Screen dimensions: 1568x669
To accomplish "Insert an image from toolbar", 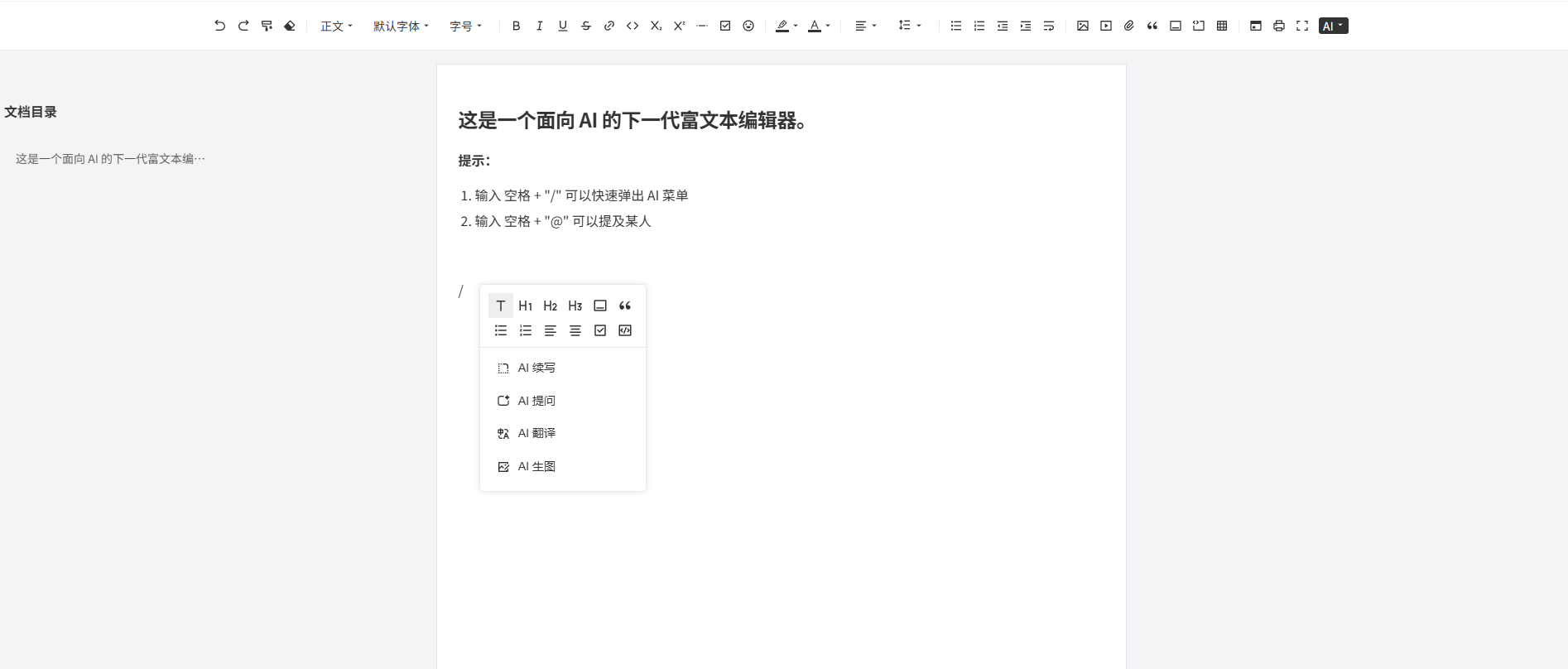I will click(x=1083, y=26).
